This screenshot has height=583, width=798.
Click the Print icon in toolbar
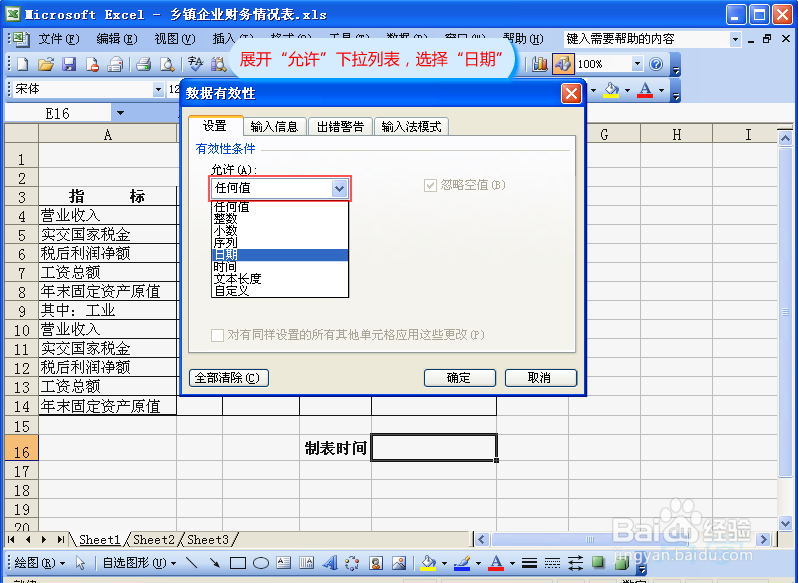pyautogui.click(x=144, y=64)
